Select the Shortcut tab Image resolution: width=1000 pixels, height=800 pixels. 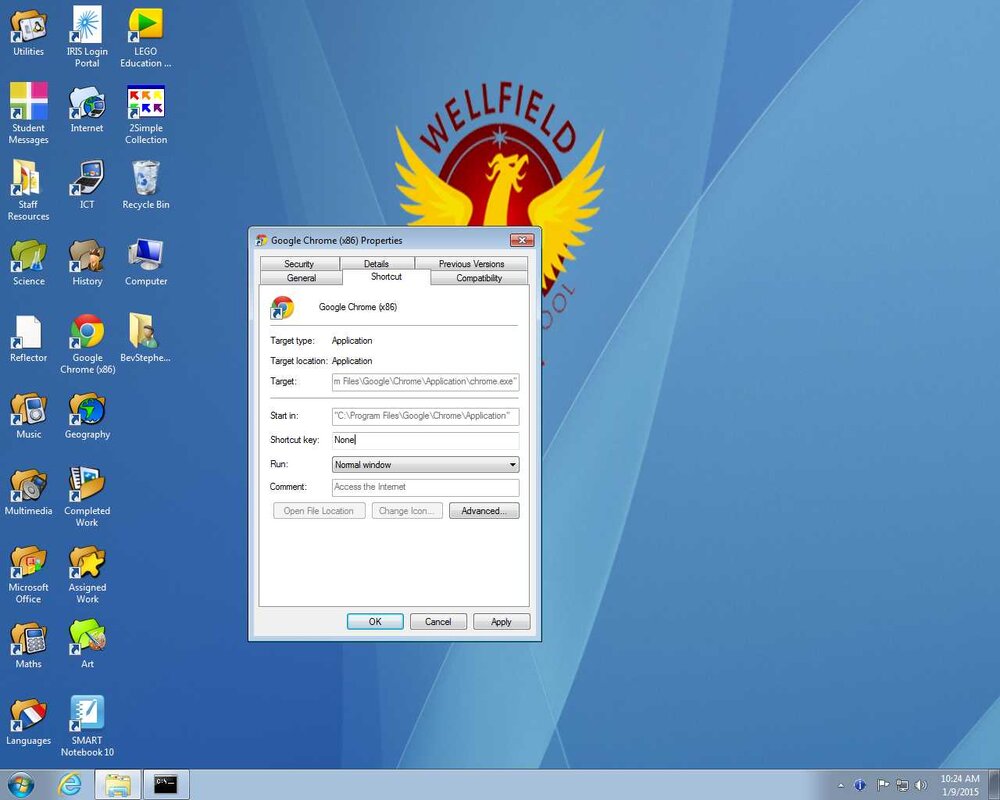(386, 277)
